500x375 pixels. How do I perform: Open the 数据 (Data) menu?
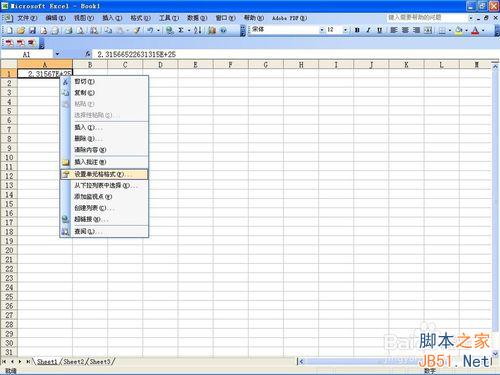click(197, 18)
